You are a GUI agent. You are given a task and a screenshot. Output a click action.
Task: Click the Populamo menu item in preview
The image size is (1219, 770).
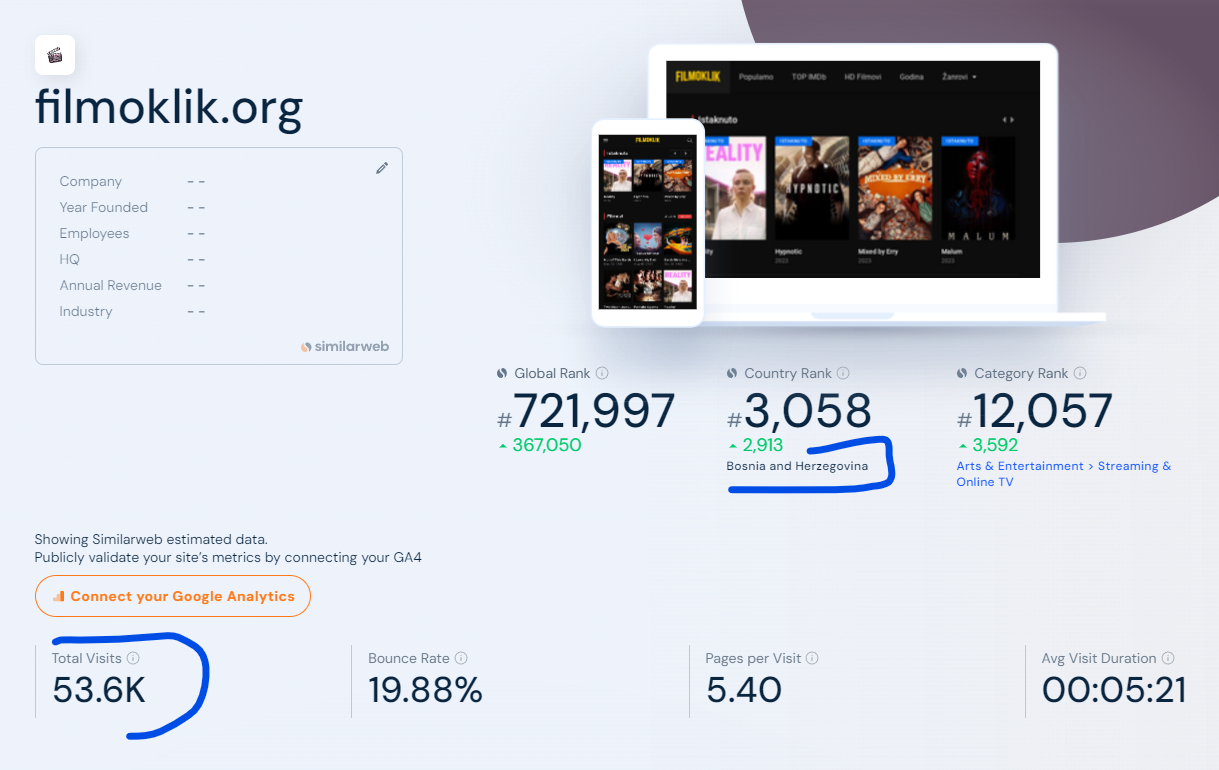(756, 77)
